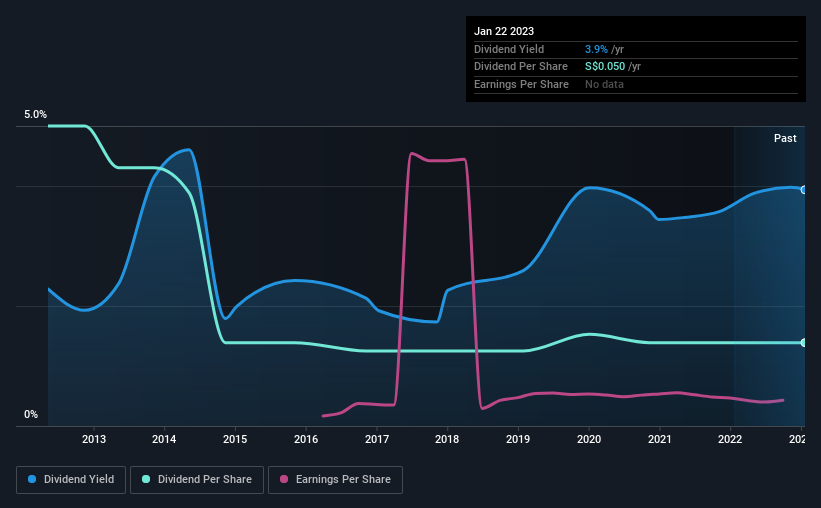The width and height of the screenshot is (821, 508).
Task: Click the 0% y-axis label
Action: [x=31, y=414]
